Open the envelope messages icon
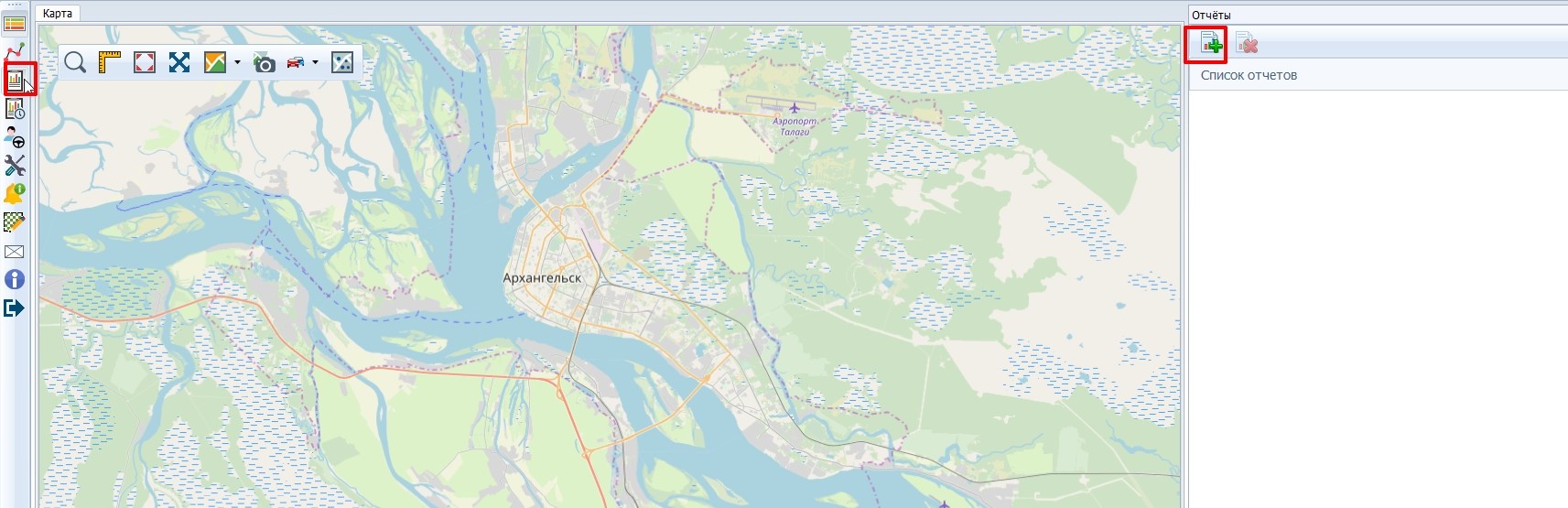1568x508 pixels. pyautogui.click(x=15, y=252)
